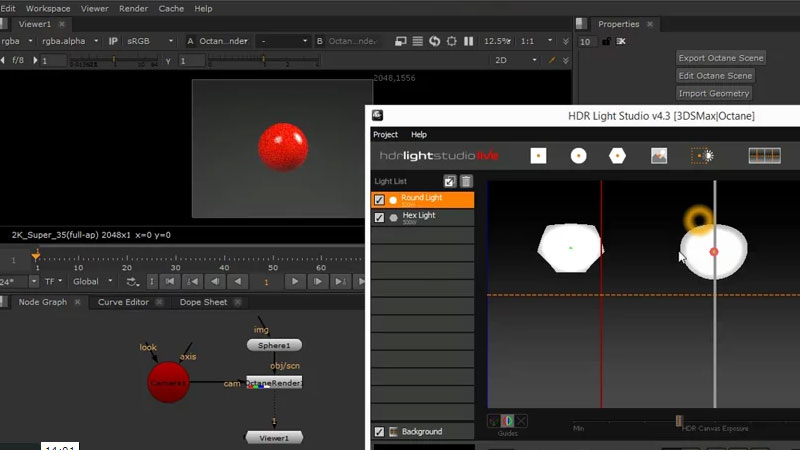Open the Workspace menu
The width and height of the screenshot is (800, 450).
pos(48,9)
